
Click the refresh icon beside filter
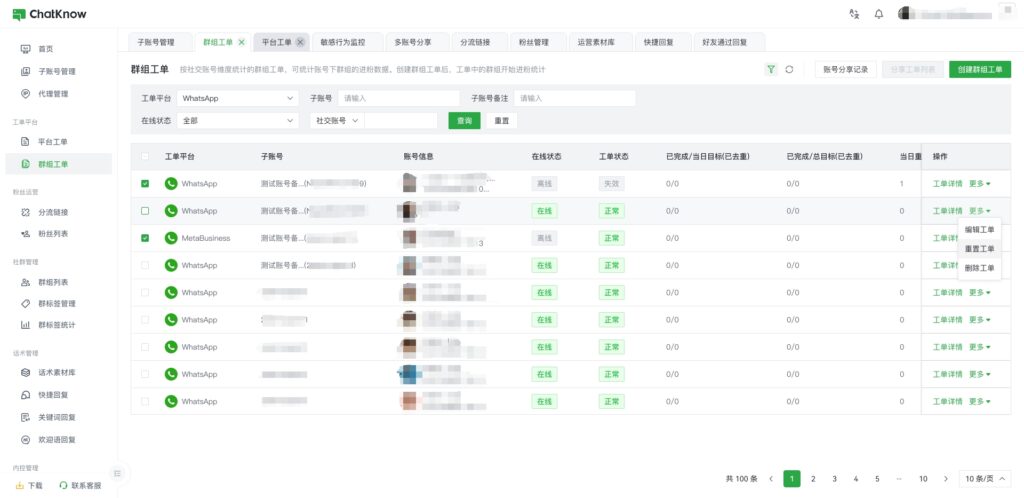789,69
